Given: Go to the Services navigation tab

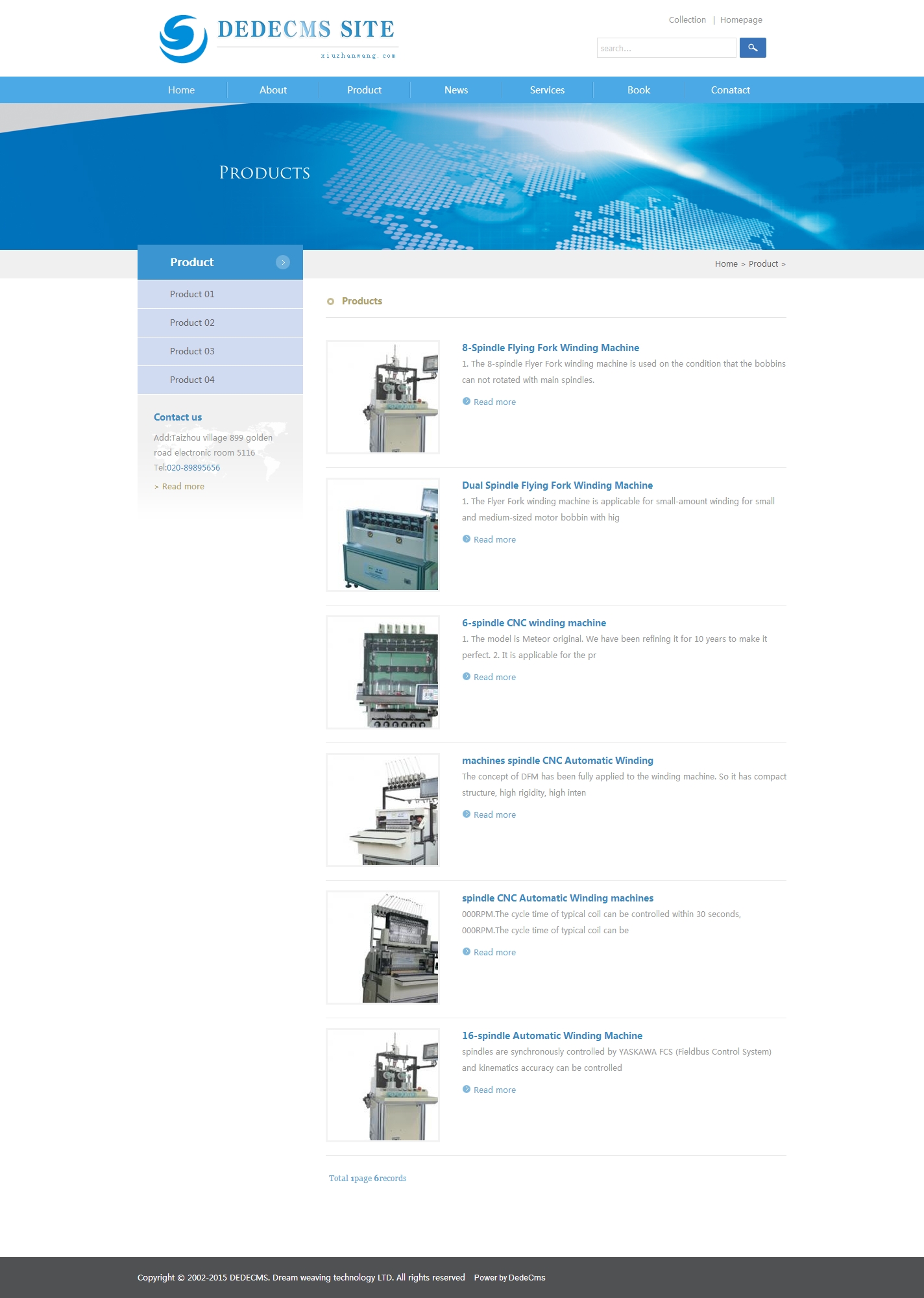Looking at the screenshot, I should click(547, 90).
